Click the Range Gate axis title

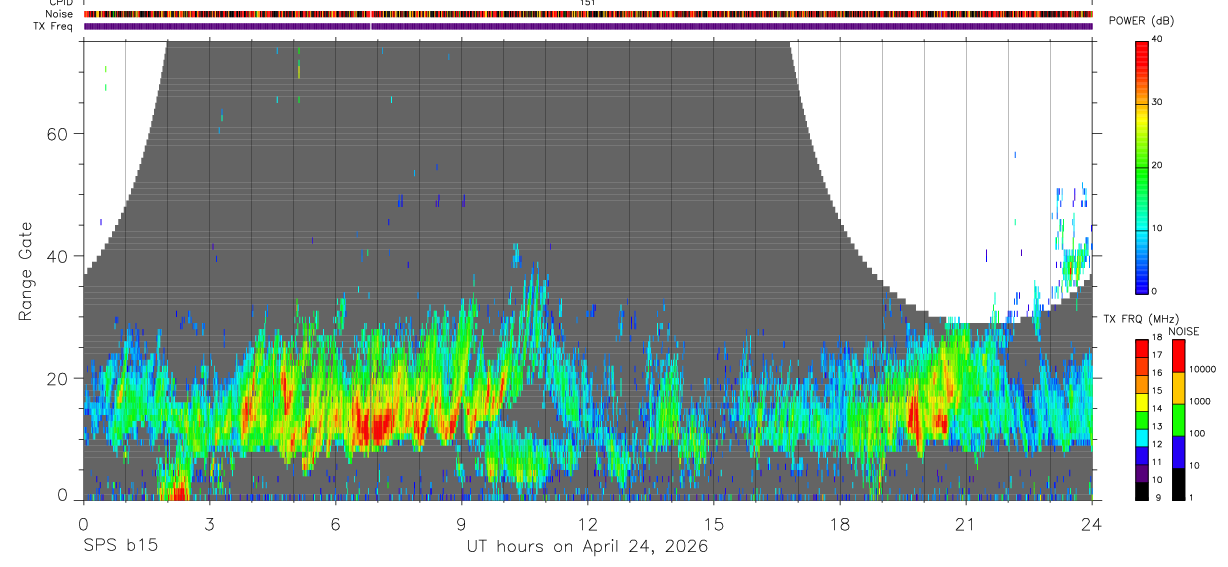[26, 270]
